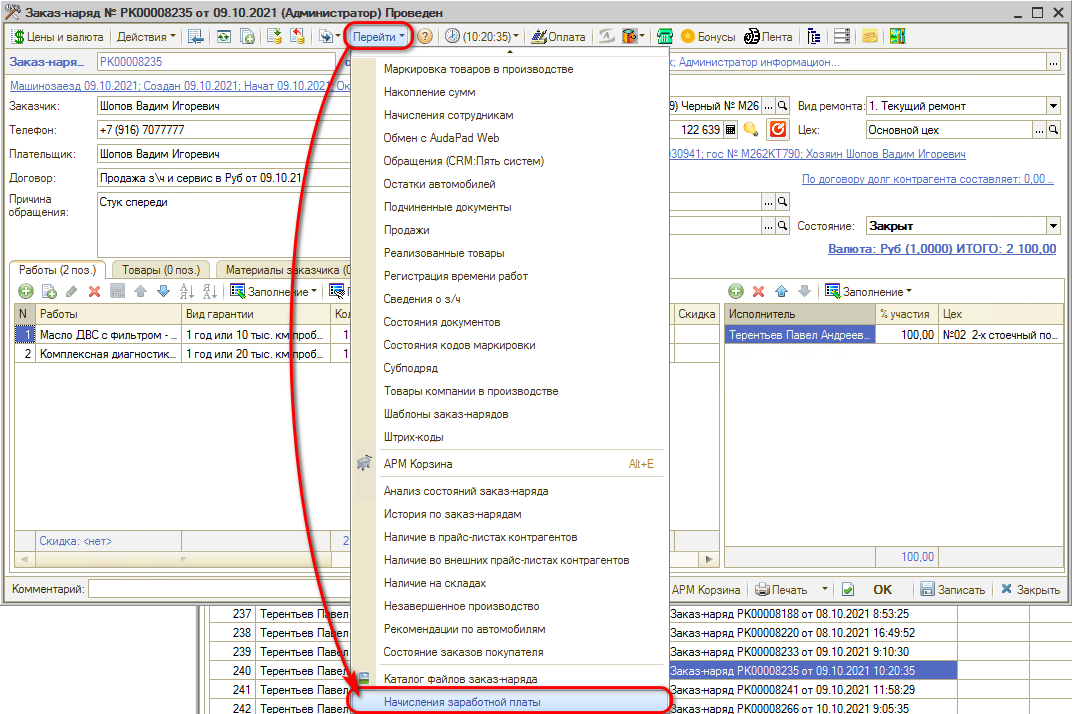
Task: Select Начисления заработной платы menu item
Action: [x=462, y=702]
